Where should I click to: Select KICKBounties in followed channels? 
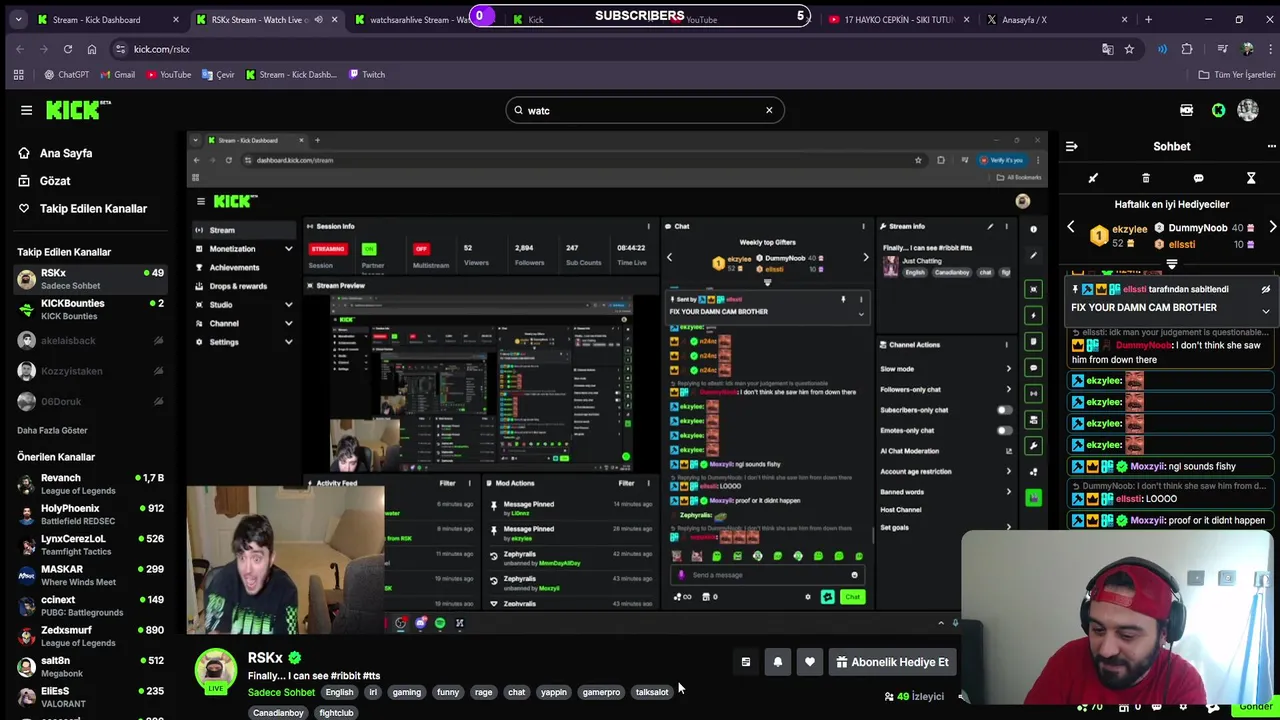coord(90,309)
